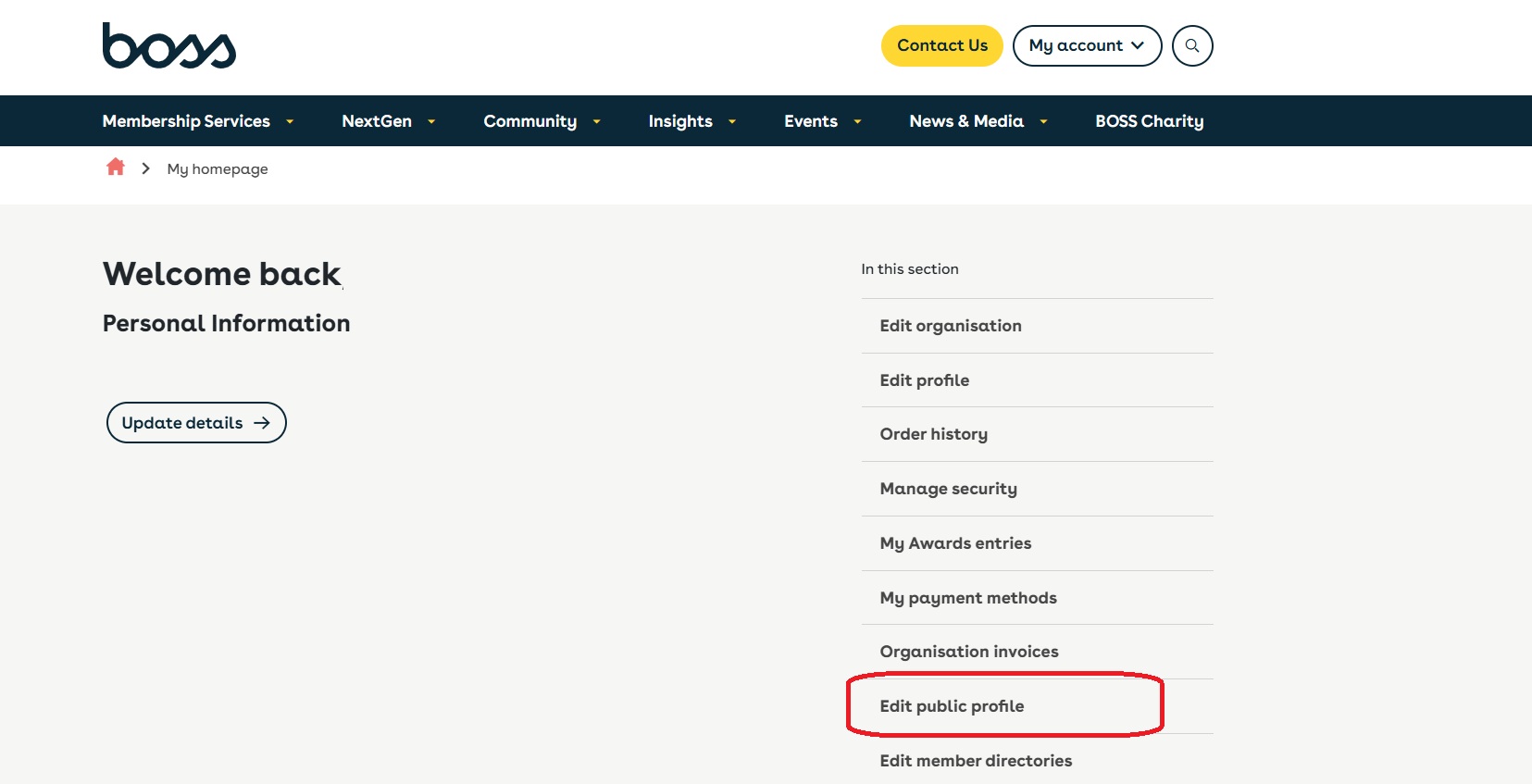This screenshot has height=784, width=1532.
Task: Open Edit organisation link
Action: [951, 326]
